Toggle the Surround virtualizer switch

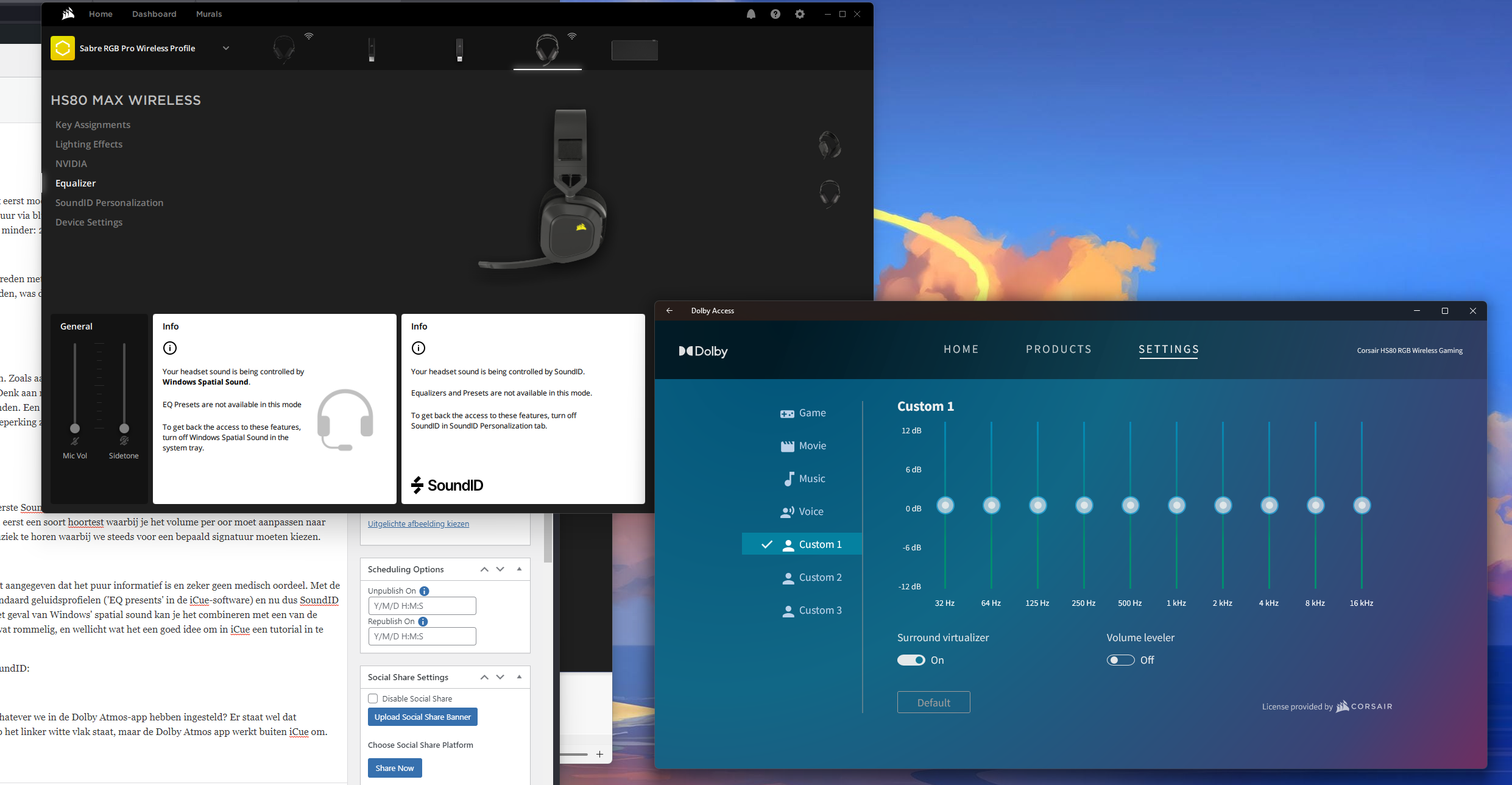(x=911, y=660)
